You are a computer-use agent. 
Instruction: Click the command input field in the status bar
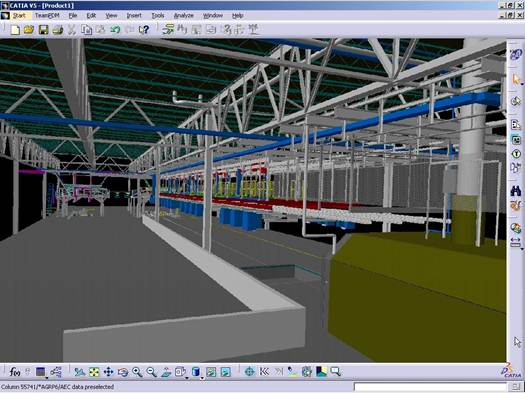point(431,387)
